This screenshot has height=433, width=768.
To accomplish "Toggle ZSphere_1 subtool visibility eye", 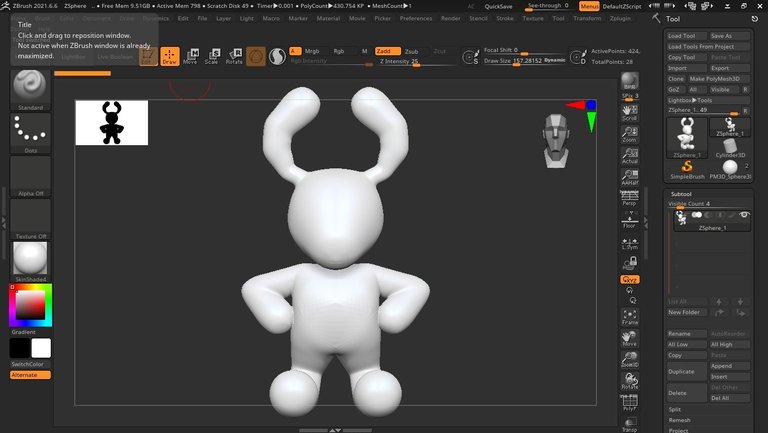I will click(744, 215).
